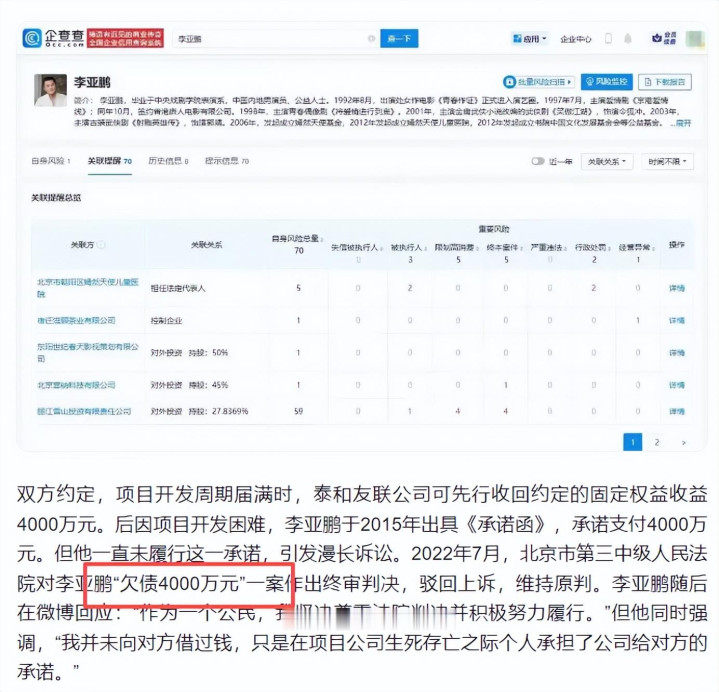719x692 pixels.
Task: Click the 企查查 logo in header
Action: tap(53, 38)
